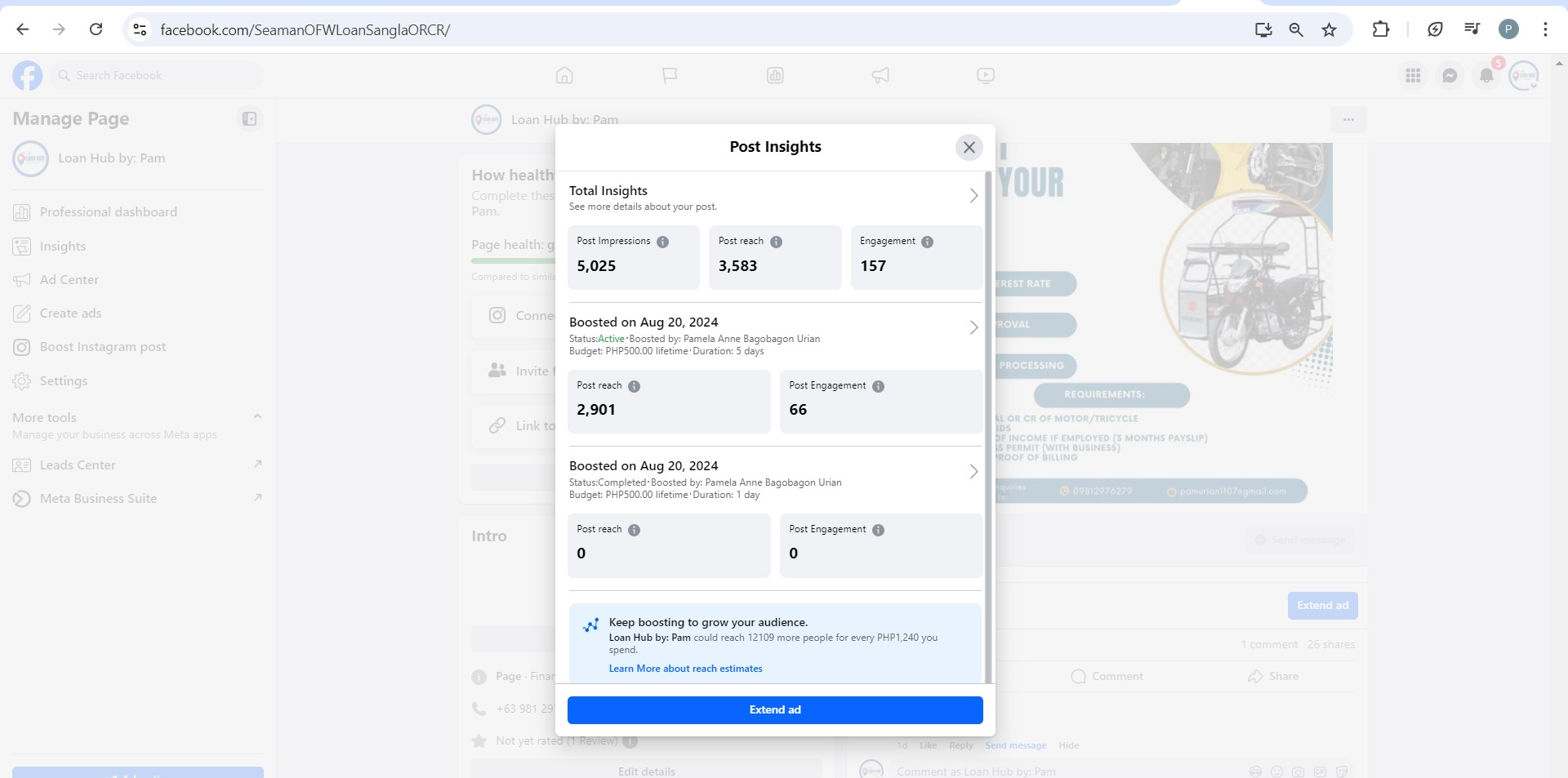Open the Active boosted post details chevron
The height and width of the screenshot is (778, 1568).
coord(973,327)
